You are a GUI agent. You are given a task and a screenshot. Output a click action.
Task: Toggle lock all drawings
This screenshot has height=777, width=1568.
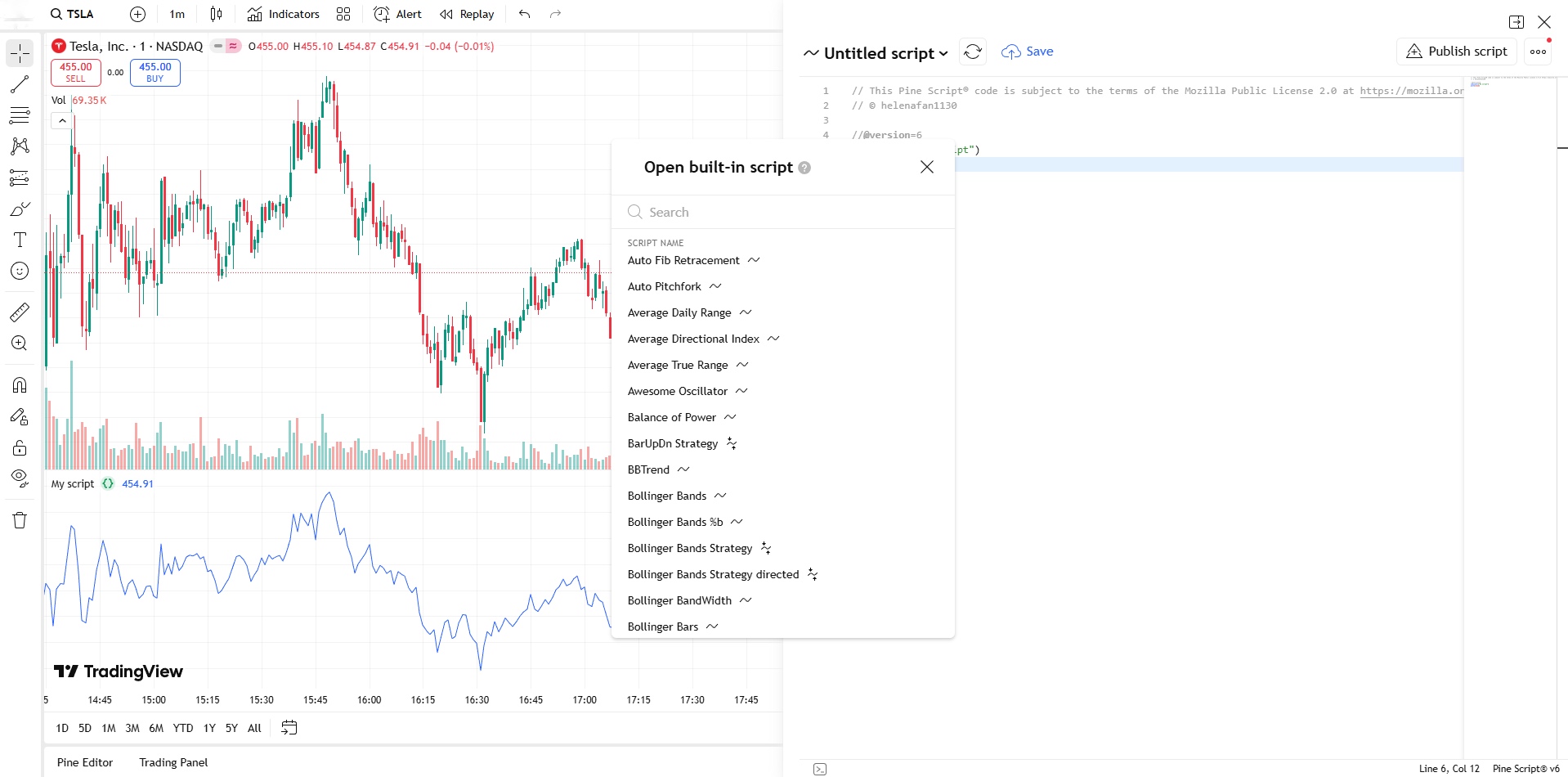pyautogui.click(x=20, y=447)
